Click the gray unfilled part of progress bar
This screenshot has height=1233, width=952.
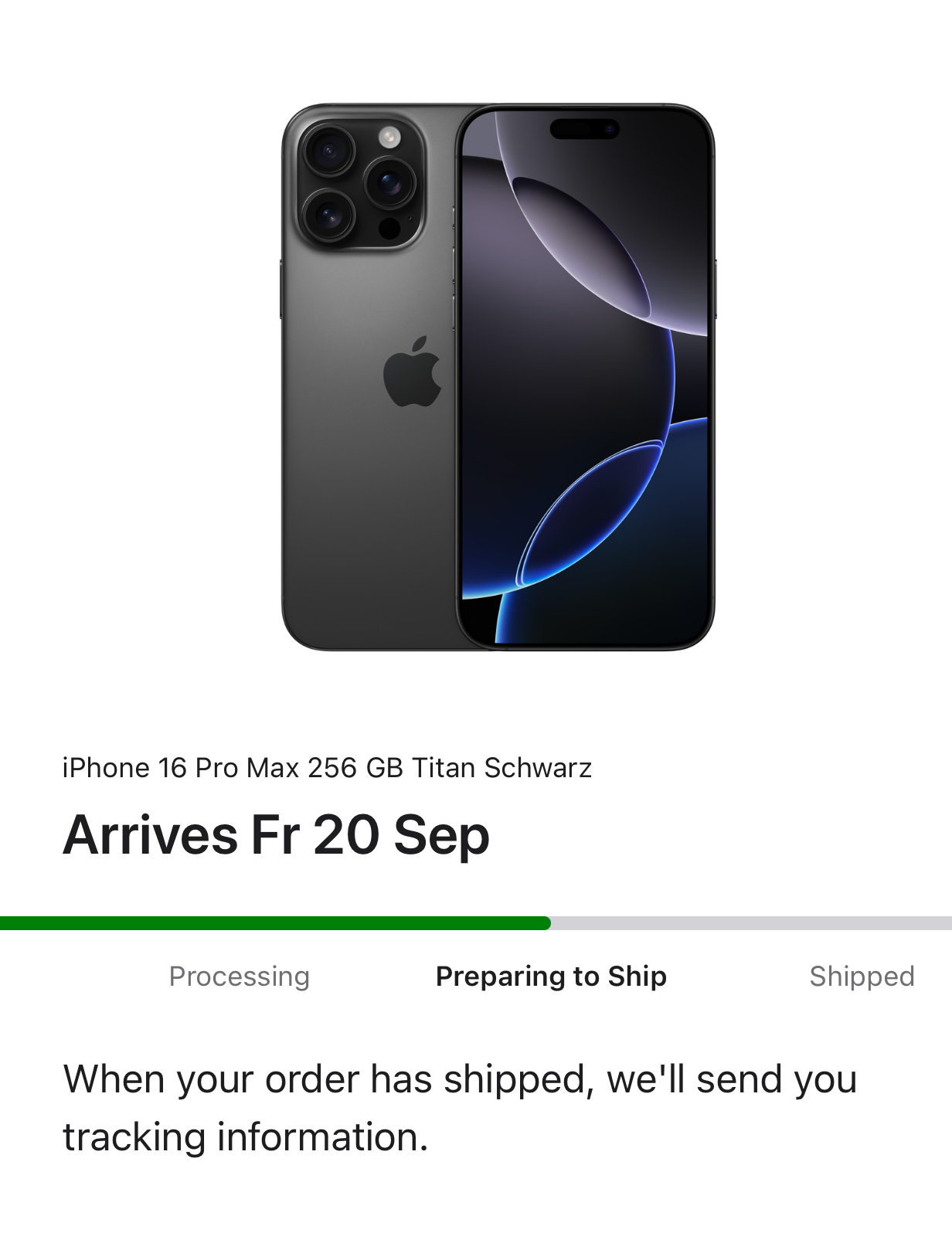[x=751, y=923]
